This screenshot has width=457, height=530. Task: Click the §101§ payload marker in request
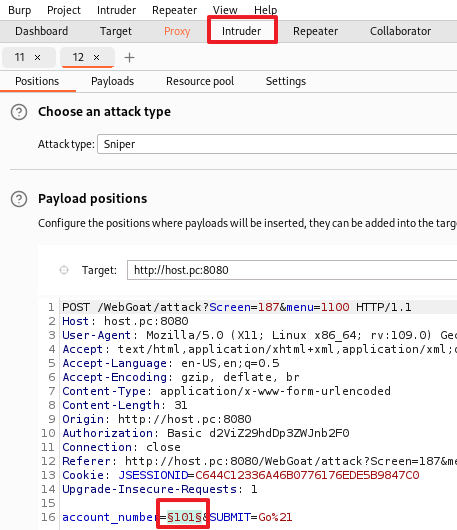[x=185, y=517]
